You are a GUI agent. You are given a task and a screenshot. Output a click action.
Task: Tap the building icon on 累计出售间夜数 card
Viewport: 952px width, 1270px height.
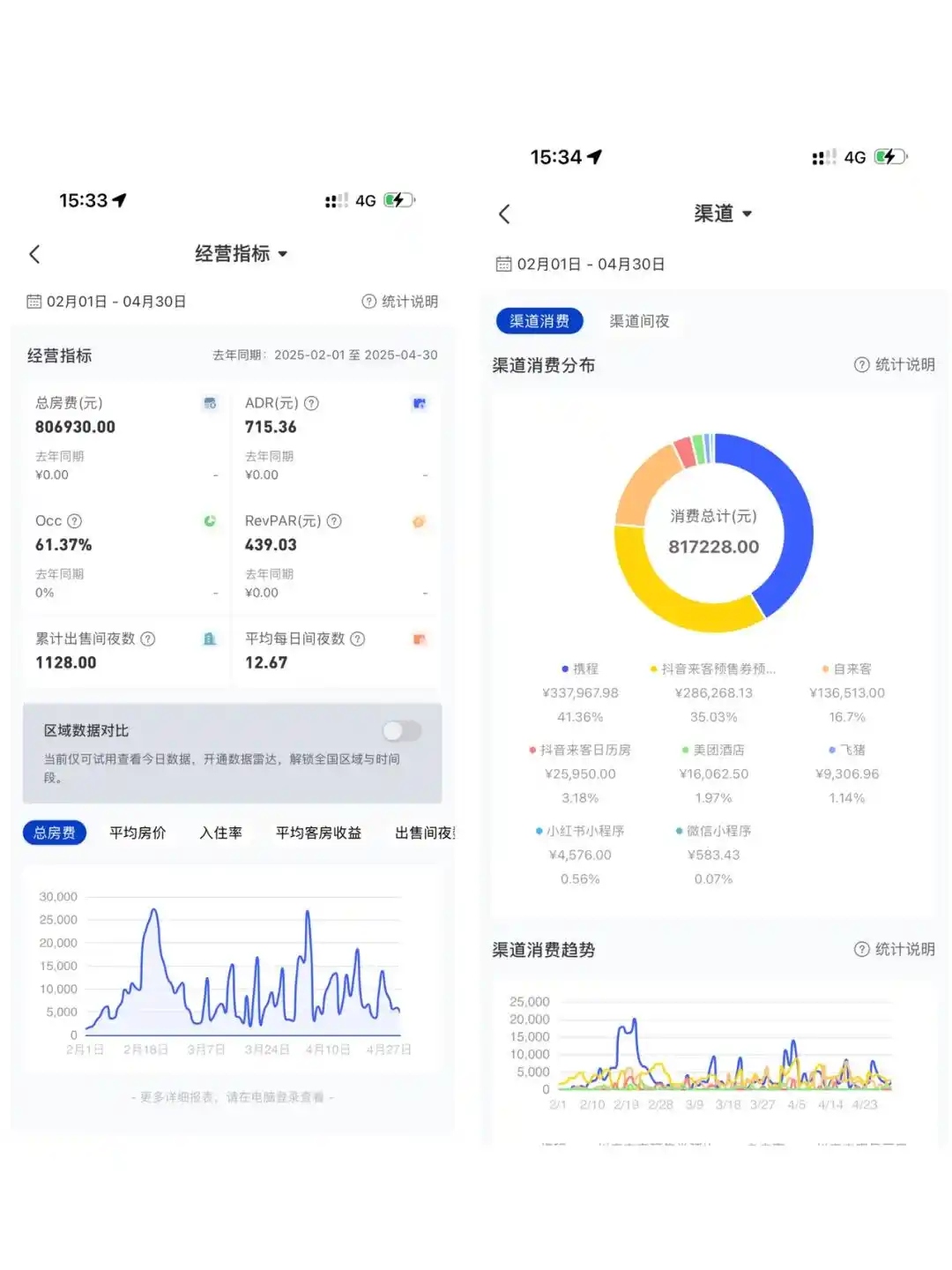[210, 639]
